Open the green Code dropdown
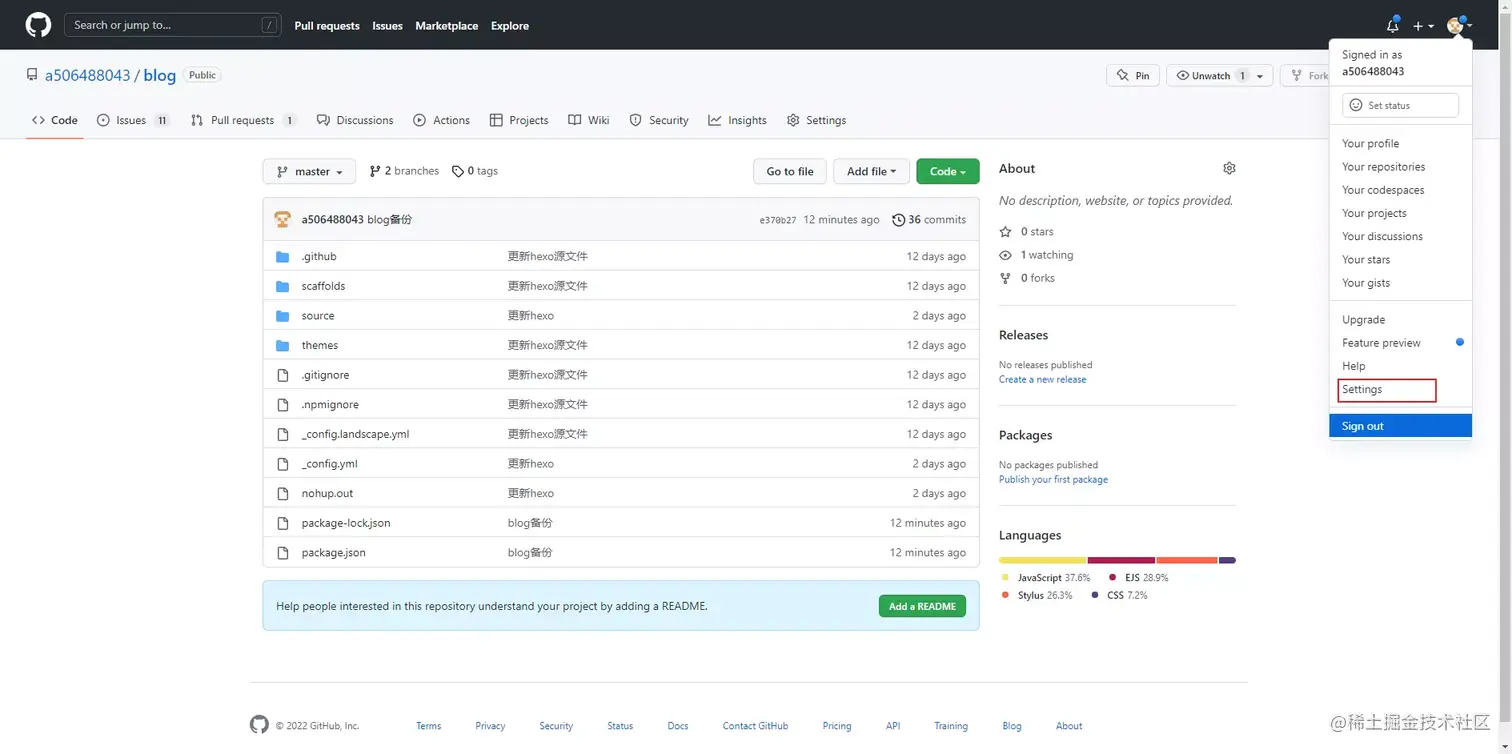This screenshot has height=754, width=1512. 948,172
